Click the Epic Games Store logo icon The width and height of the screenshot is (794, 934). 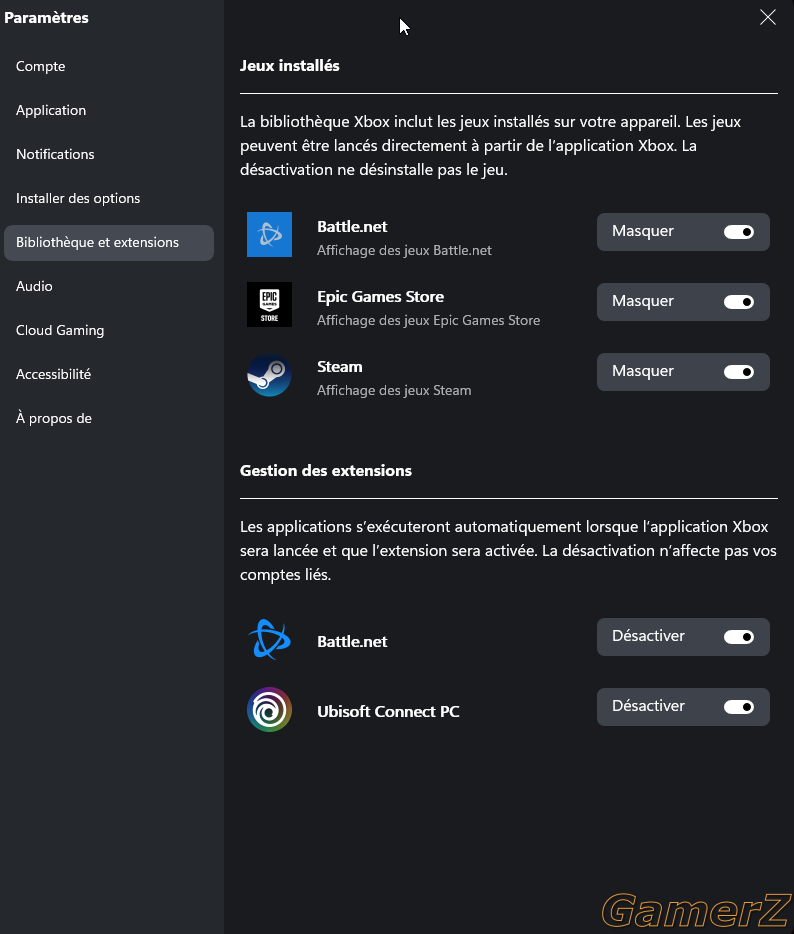pyautogui.click(x=269, y=304)
